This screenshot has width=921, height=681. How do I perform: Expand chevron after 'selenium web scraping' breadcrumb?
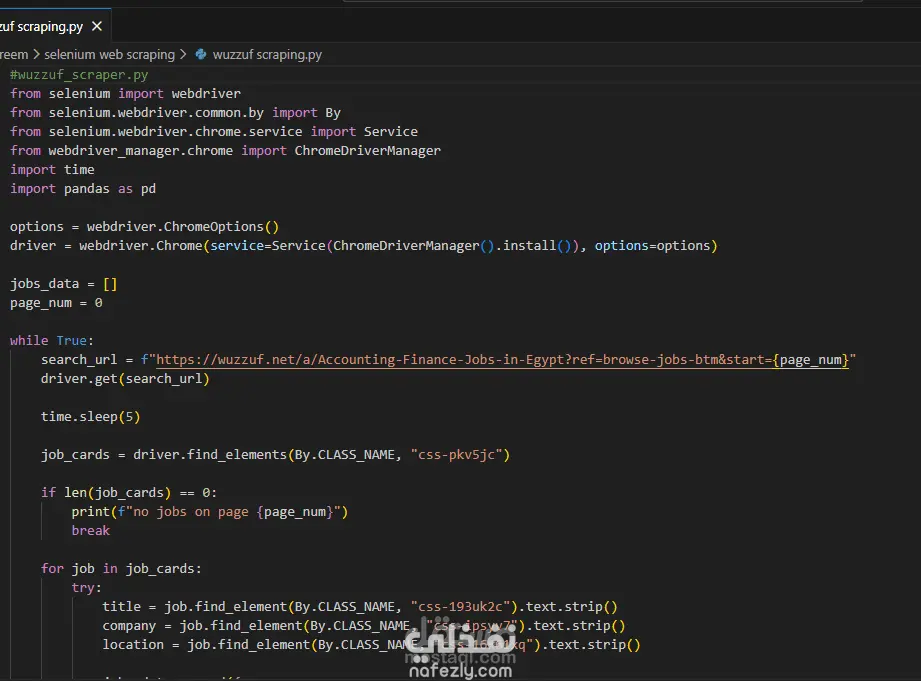183,55
